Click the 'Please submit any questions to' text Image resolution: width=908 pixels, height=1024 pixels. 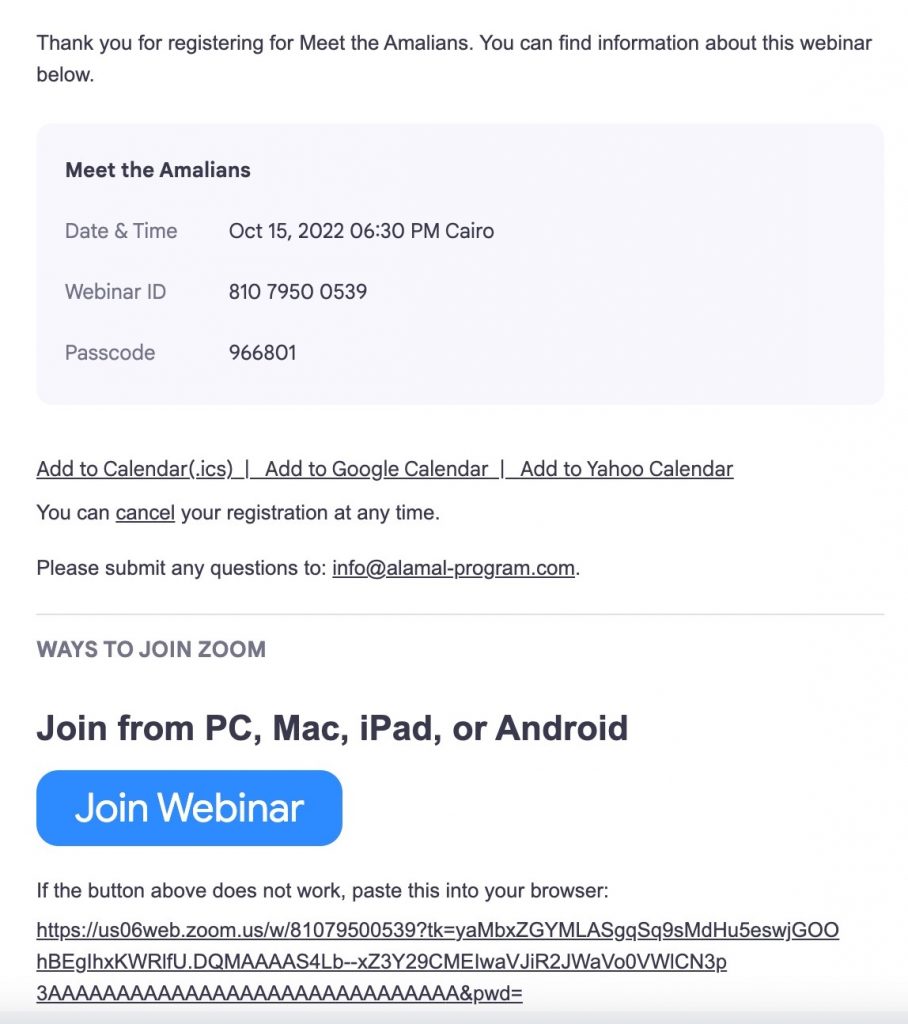pos(181,569)
